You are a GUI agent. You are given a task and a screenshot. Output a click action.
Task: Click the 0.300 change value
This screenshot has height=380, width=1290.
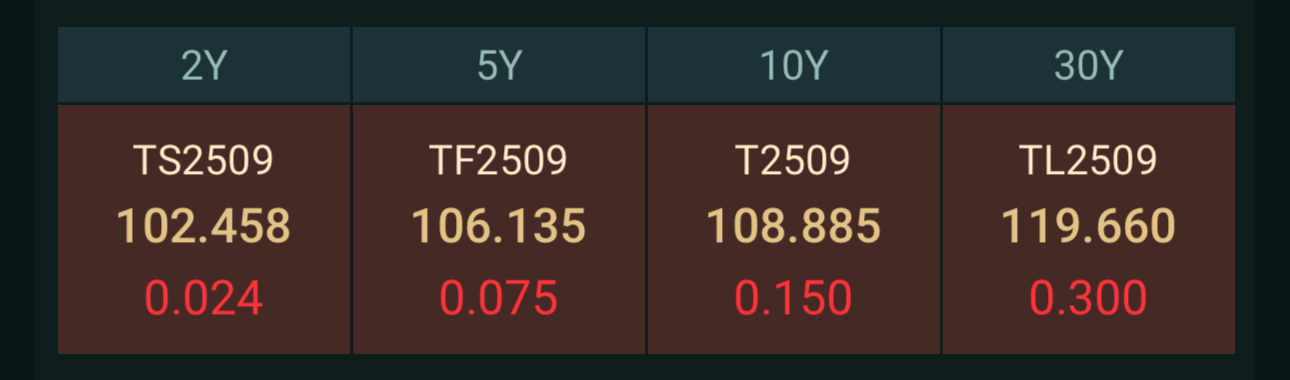coord(1089,298)
